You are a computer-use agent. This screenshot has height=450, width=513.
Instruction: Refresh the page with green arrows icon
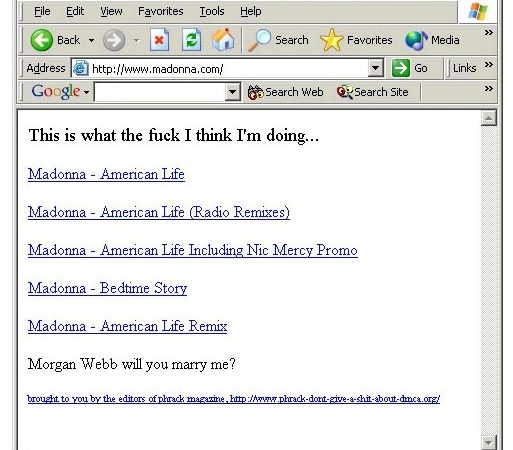tap(191, 40)
